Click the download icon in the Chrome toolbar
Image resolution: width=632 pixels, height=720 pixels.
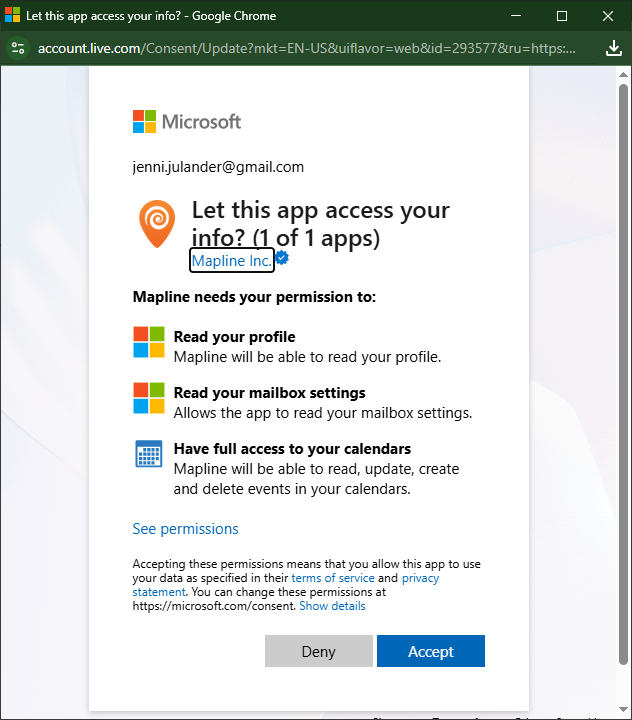(x=614, y=48)
